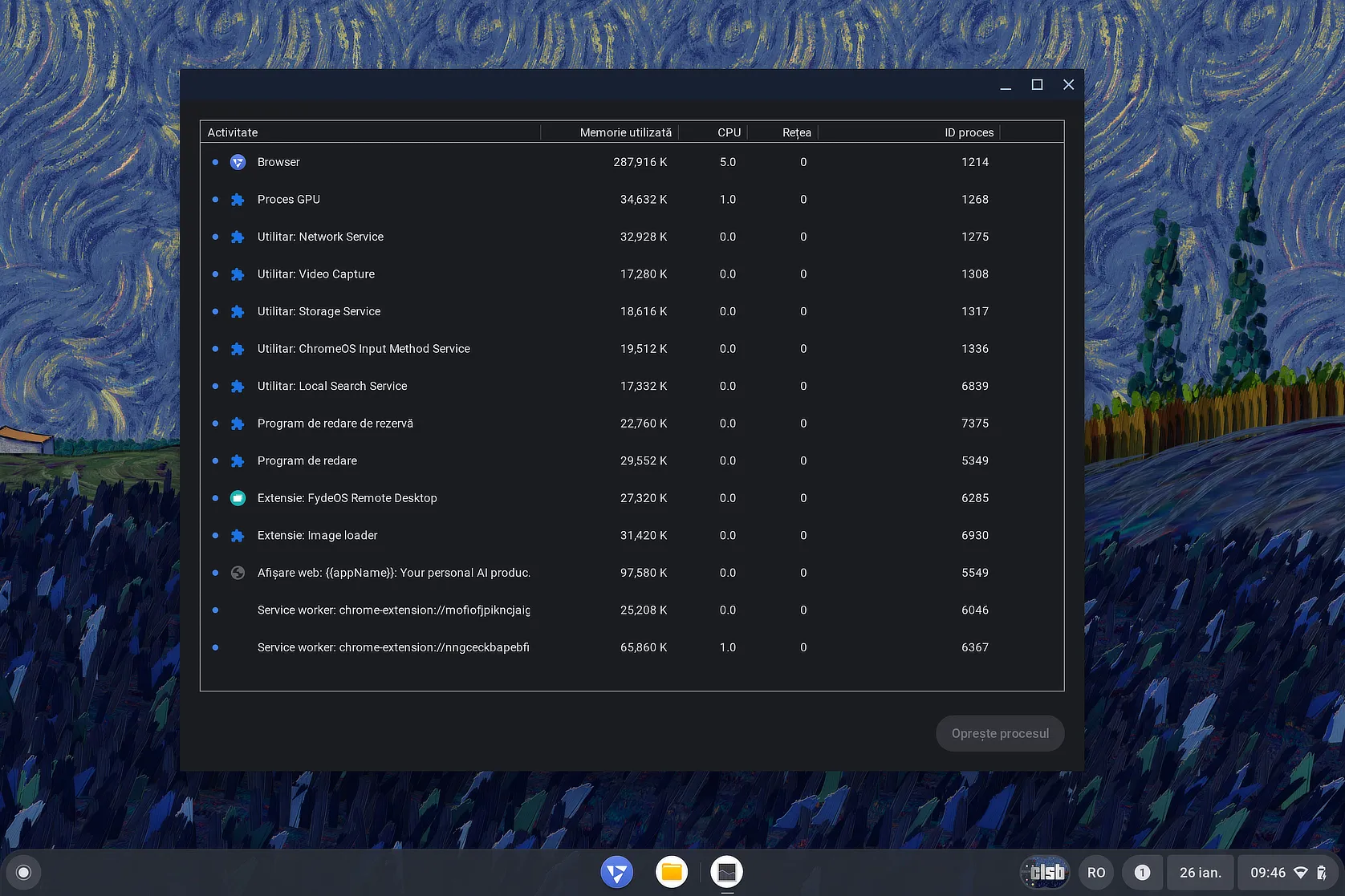Click the Proces GPU puzzle icon

pos(238,200)
